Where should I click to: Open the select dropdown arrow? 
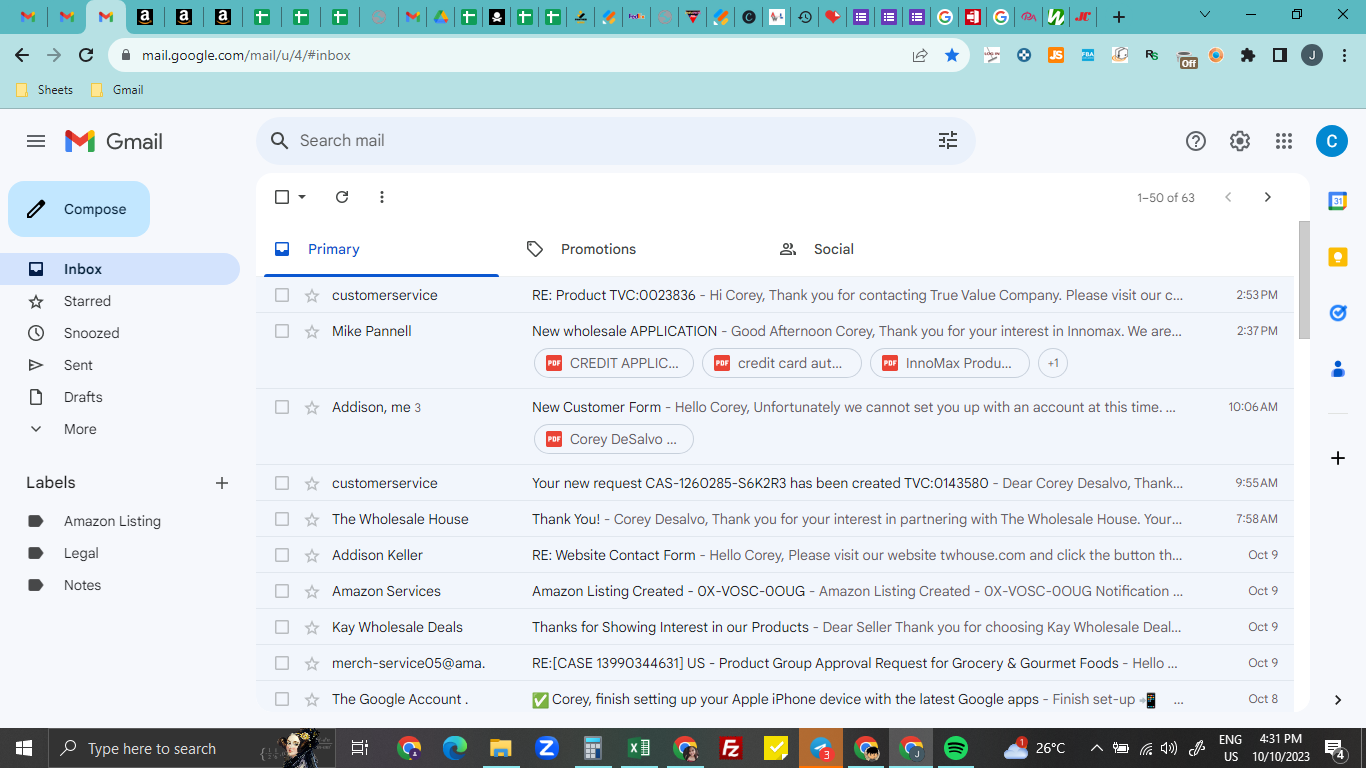[302, 197]
